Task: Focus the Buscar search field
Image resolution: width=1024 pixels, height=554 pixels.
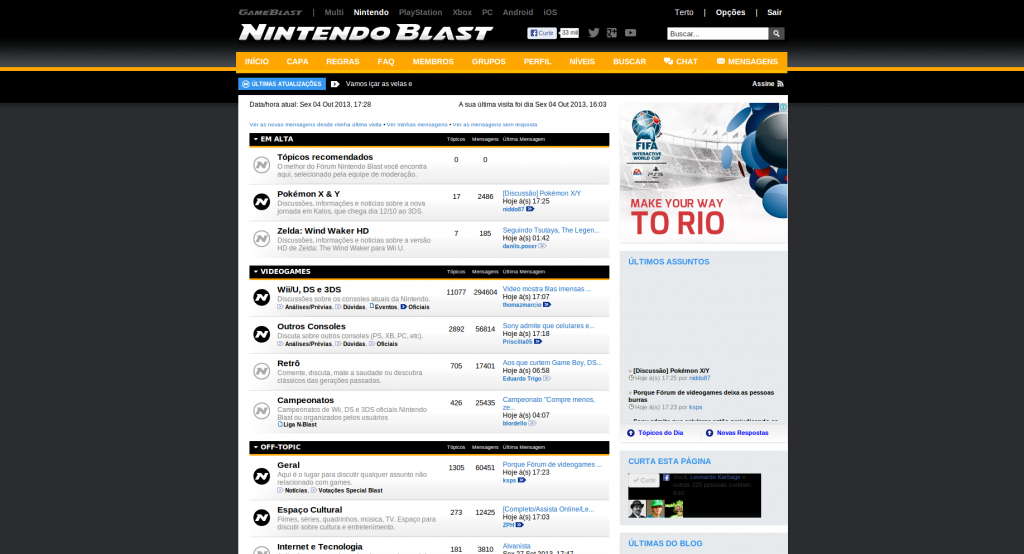Action: (717, 33)
